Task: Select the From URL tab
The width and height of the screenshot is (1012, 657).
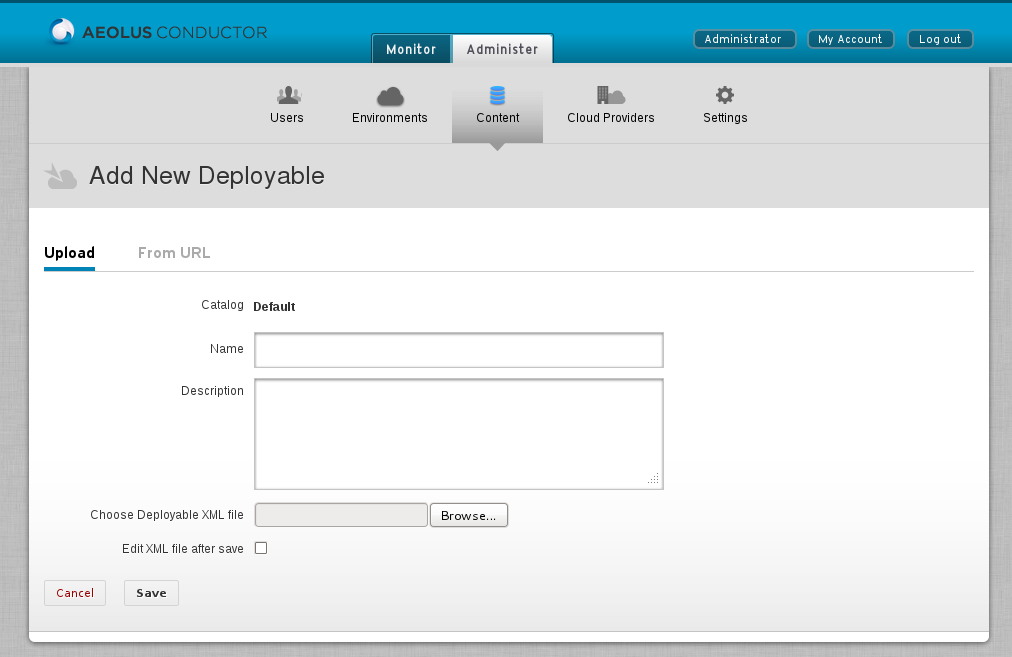Action: pyautogui.click(x=174, y=253)
